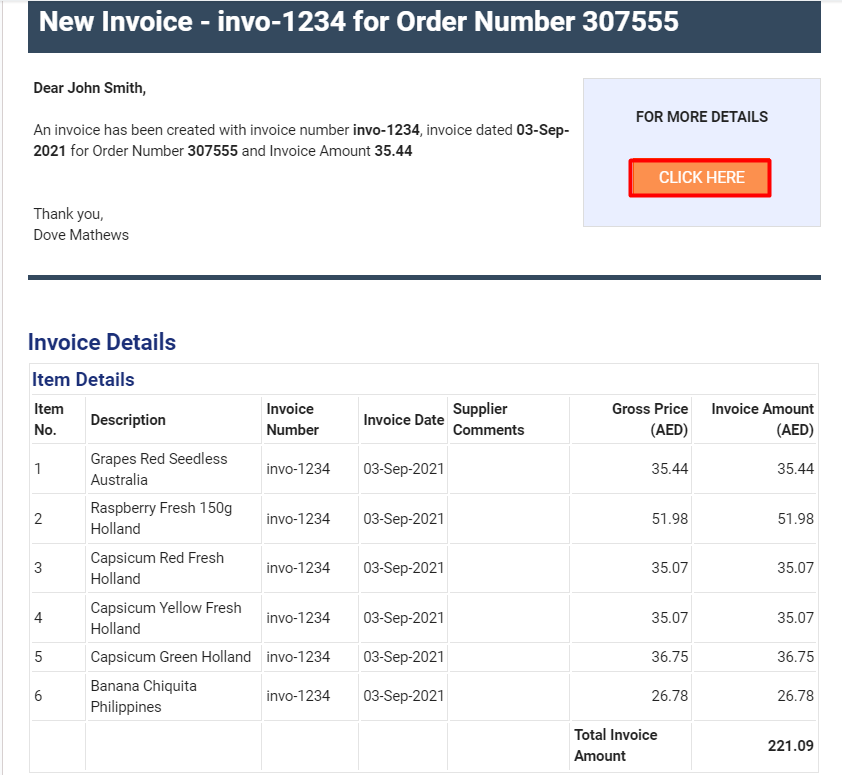Image resolution: width=842 pixels, height=775 pixels.
Task: Click the 'Gross Price (AED)' column header
Action: pos(650,419)
